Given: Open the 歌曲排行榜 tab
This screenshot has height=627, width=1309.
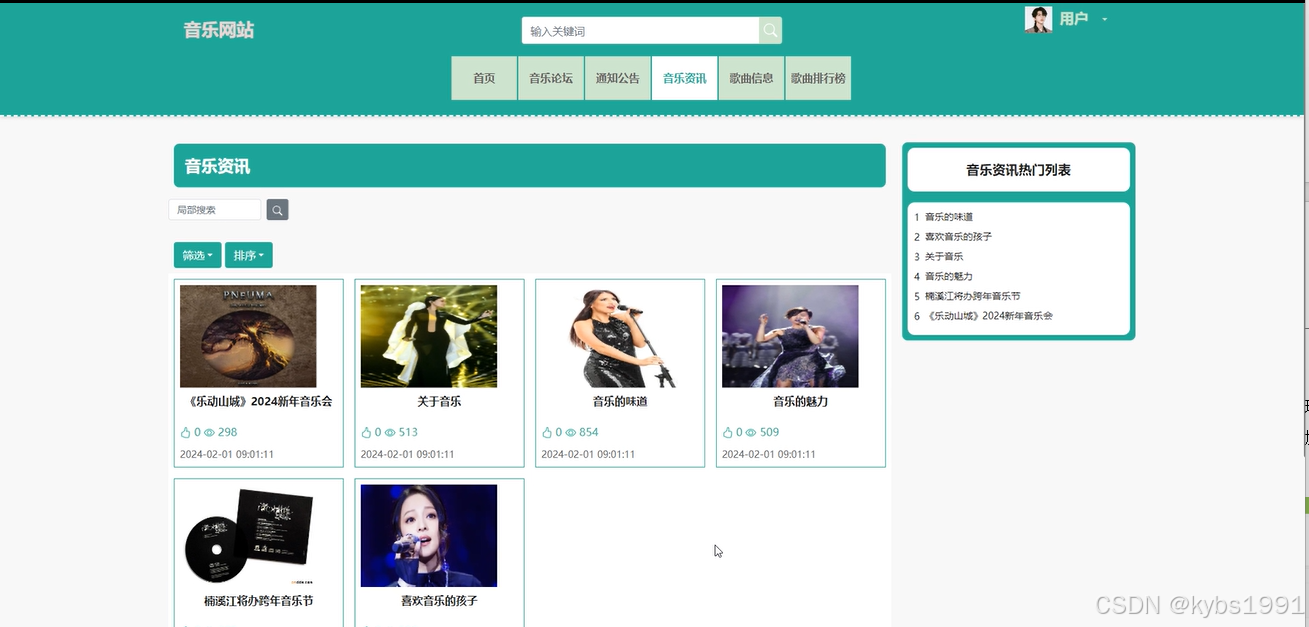Looking at the screenshot, I should point(818,78).
